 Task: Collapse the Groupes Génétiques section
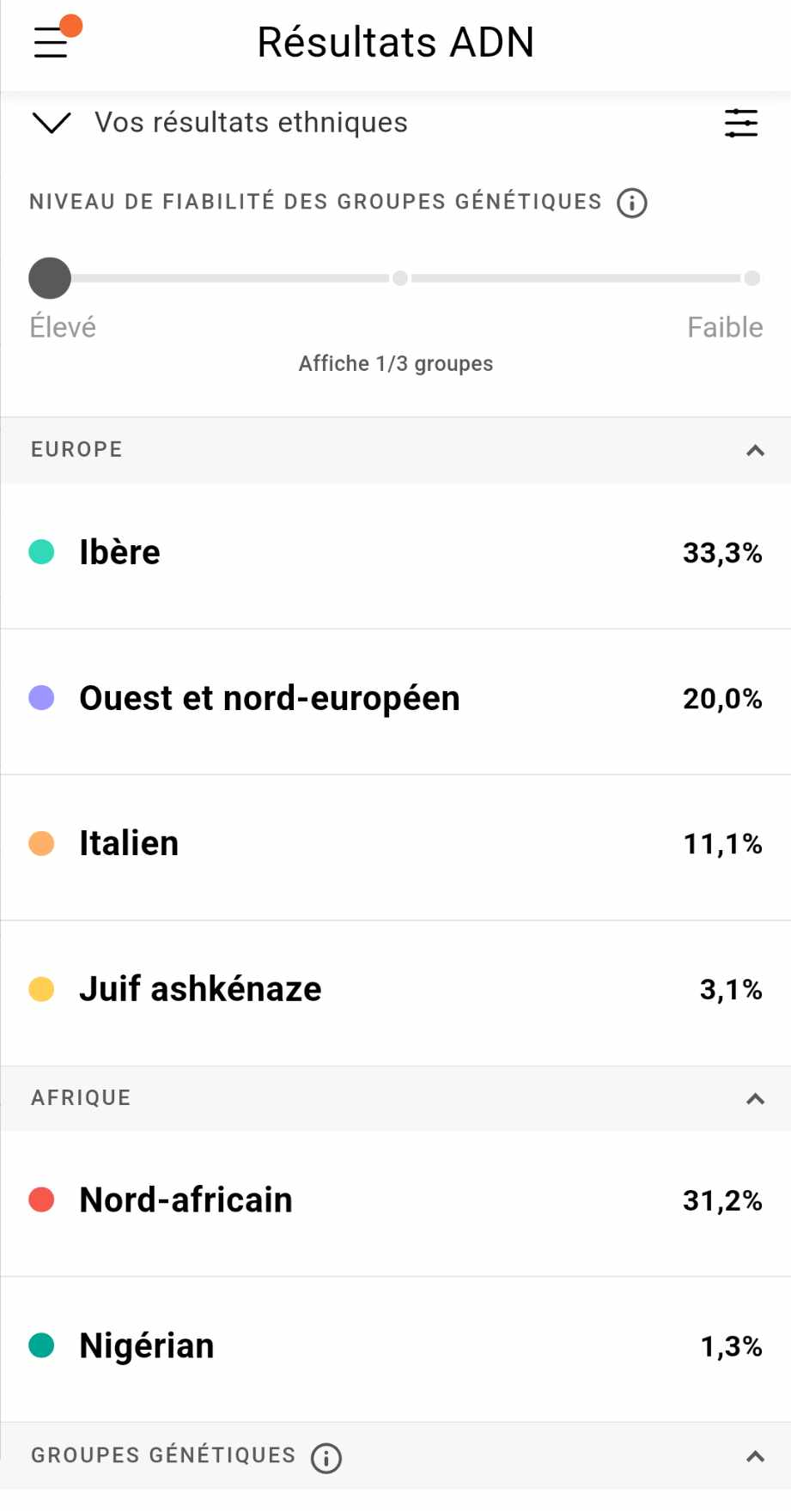pos(755,1456)
